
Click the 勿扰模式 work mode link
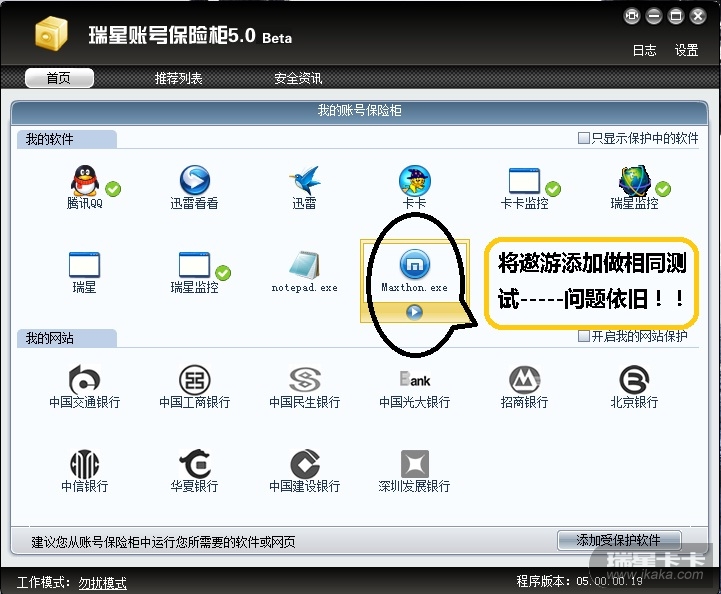pos(103,583)
